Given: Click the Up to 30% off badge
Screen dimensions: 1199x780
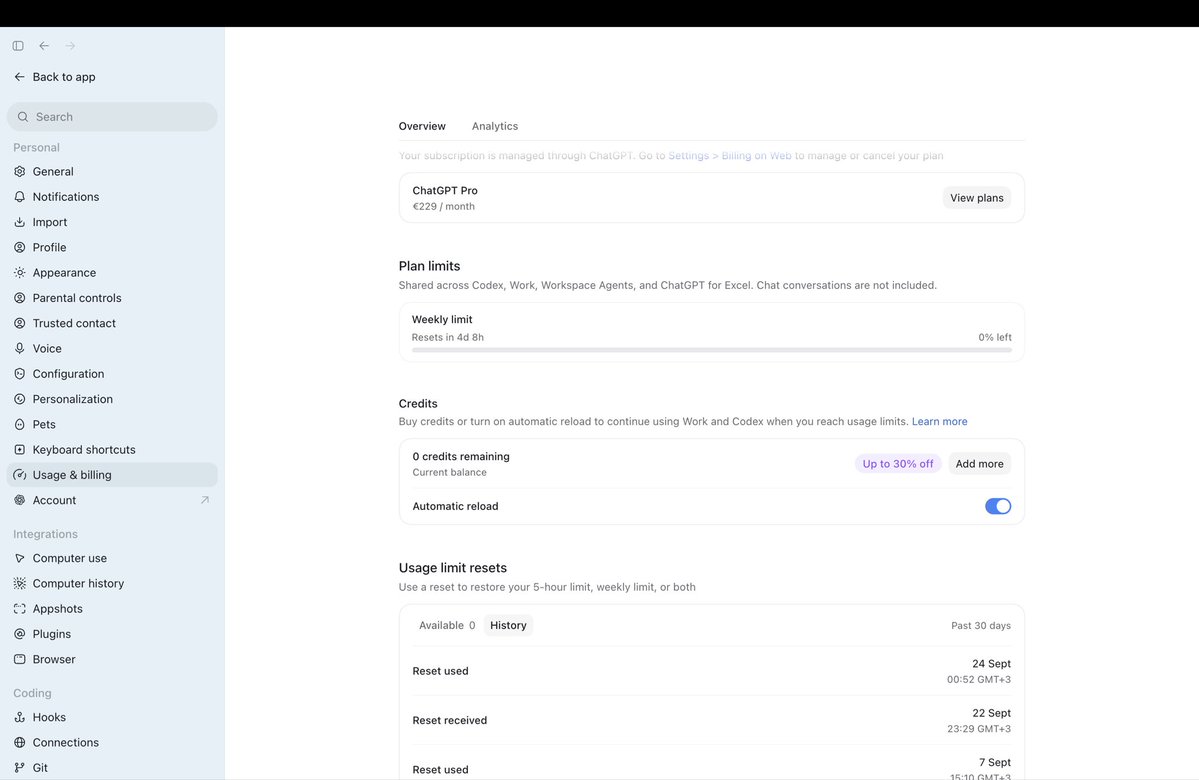Looking at the screenshot, I should 898,463.
